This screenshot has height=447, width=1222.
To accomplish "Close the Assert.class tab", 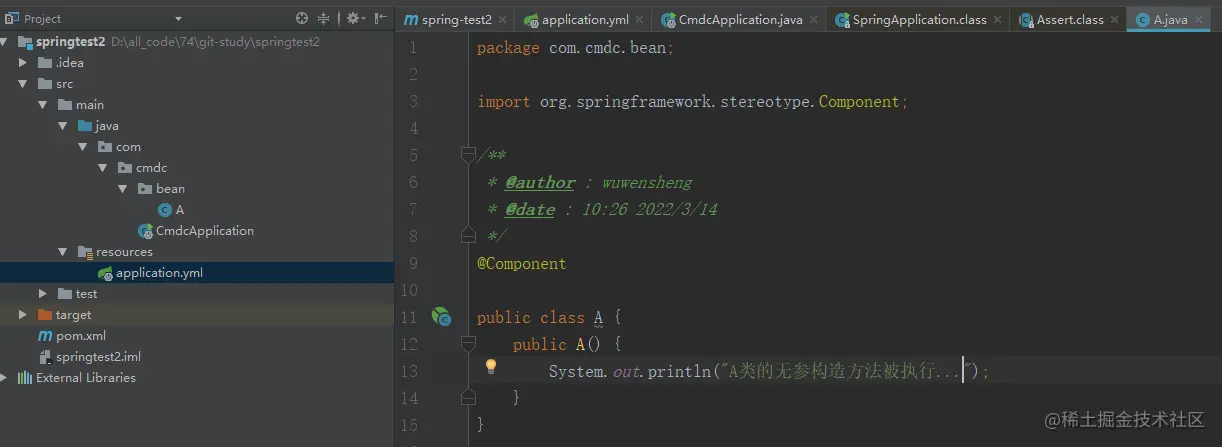I will 1114,20.
